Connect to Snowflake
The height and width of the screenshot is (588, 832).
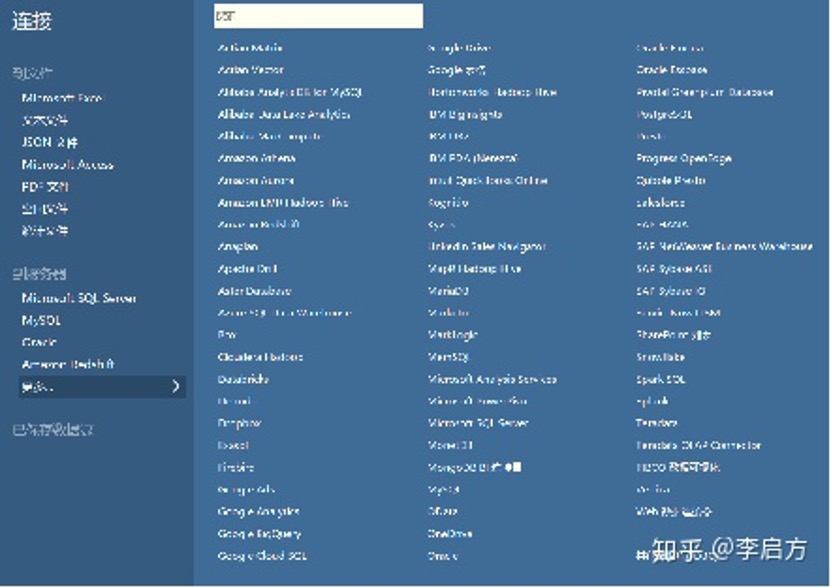[660, 357]
